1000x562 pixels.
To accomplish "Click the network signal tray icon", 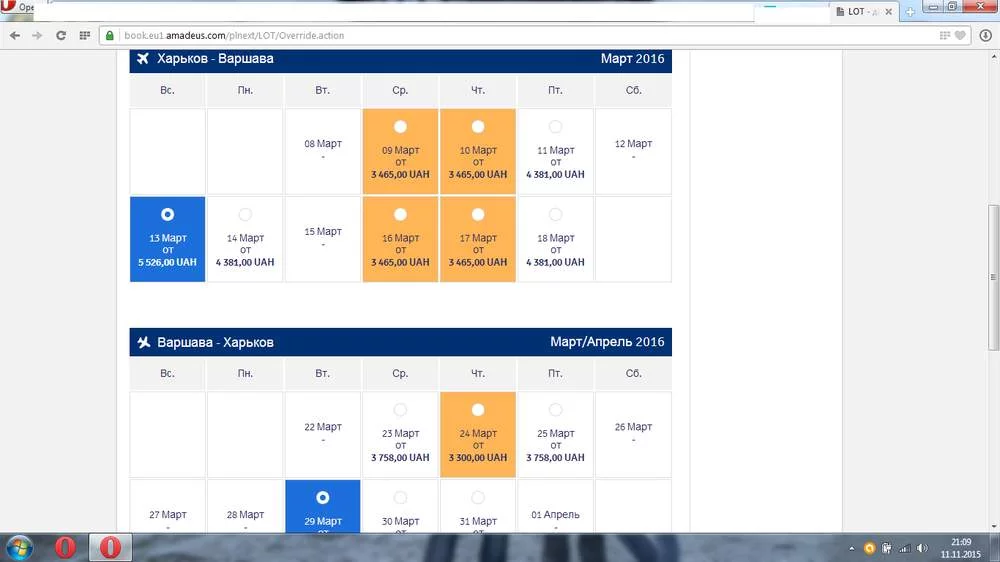I will (904, 548).
